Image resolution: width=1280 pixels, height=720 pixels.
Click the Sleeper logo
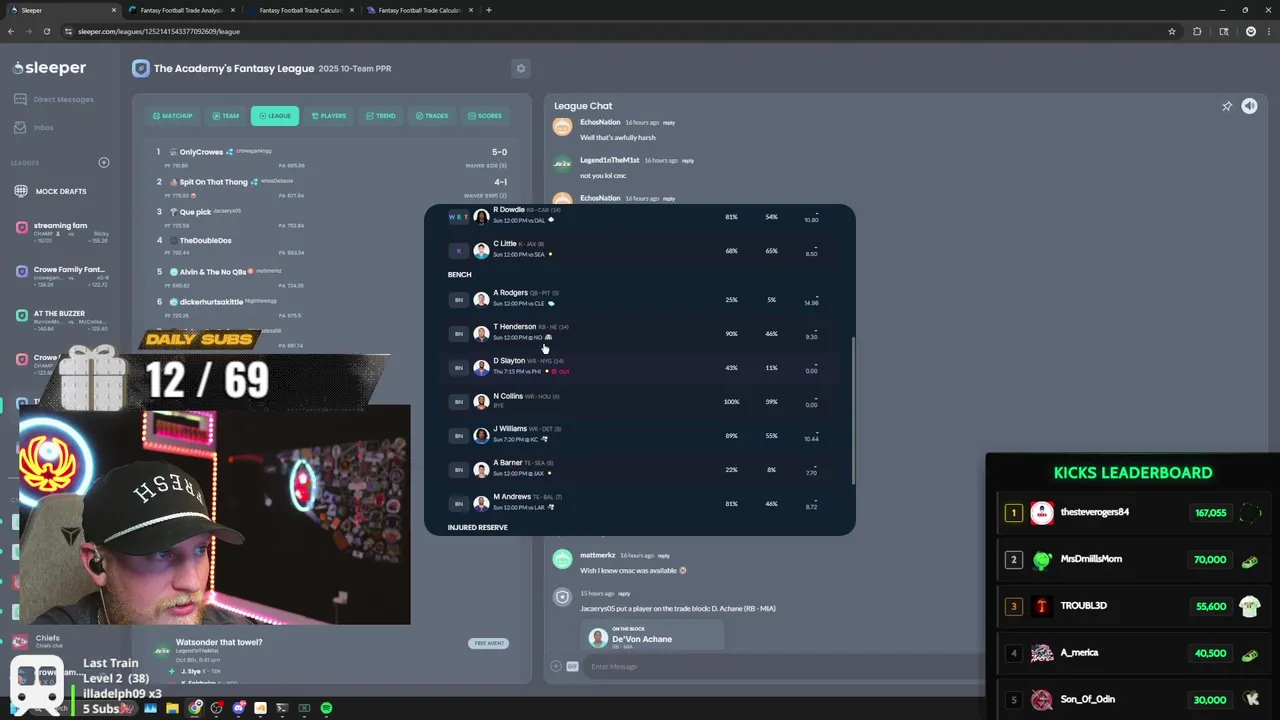tap(50, 68)
